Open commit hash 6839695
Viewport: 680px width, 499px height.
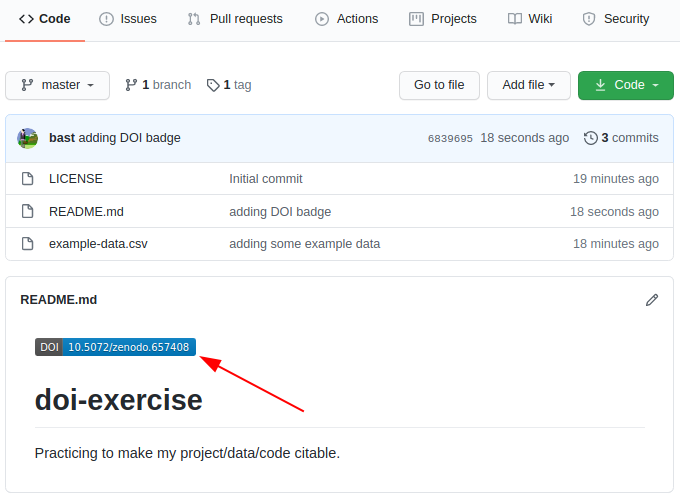449,139
